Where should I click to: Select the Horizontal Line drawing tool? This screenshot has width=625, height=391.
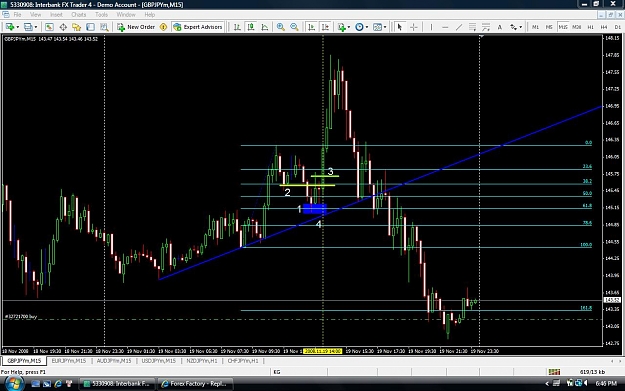[445, 27]
